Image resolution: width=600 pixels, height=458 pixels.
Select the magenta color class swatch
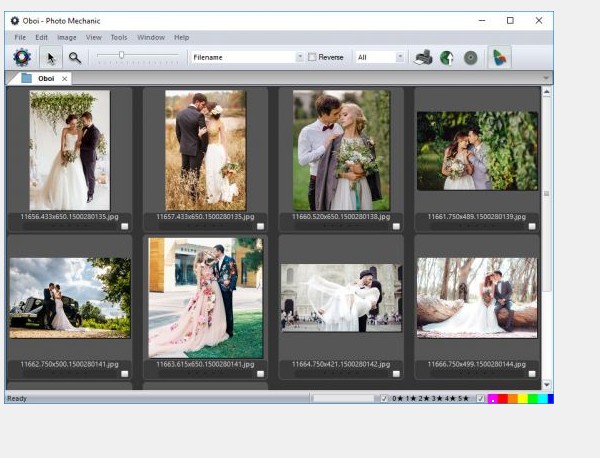pyautogui.click(x=492, y=399)
